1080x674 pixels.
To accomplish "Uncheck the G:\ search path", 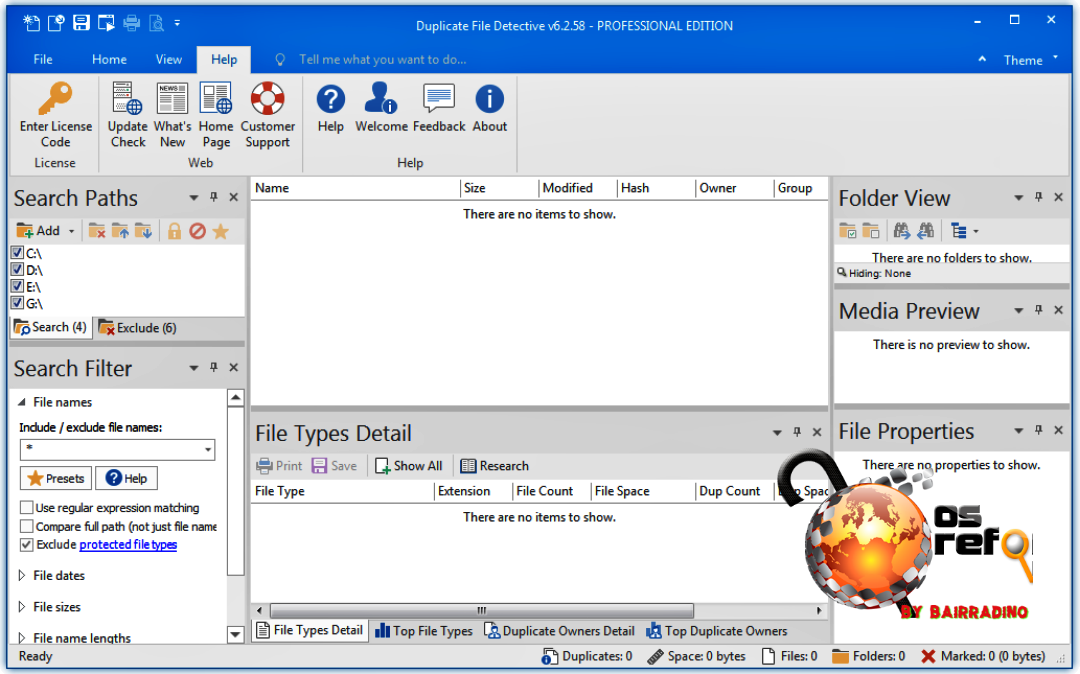I will [x=17, y=303].
